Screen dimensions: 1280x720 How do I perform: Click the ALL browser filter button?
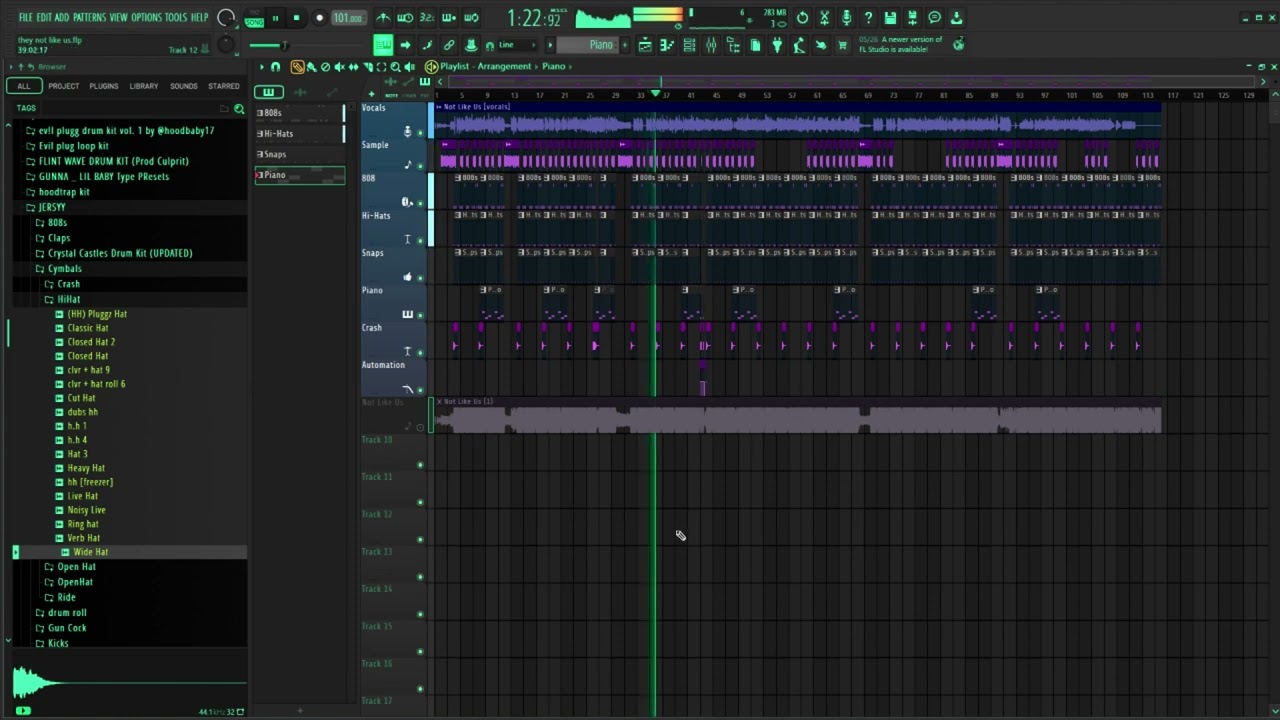click(x=24, y=86)
